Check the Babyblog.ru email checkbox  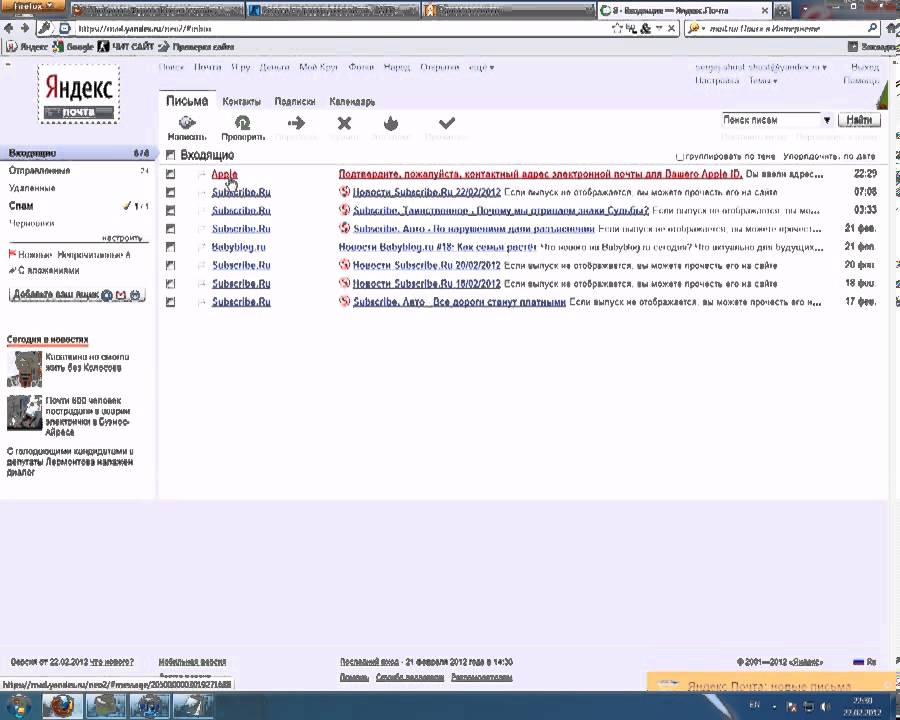click(x=170, y=247)
